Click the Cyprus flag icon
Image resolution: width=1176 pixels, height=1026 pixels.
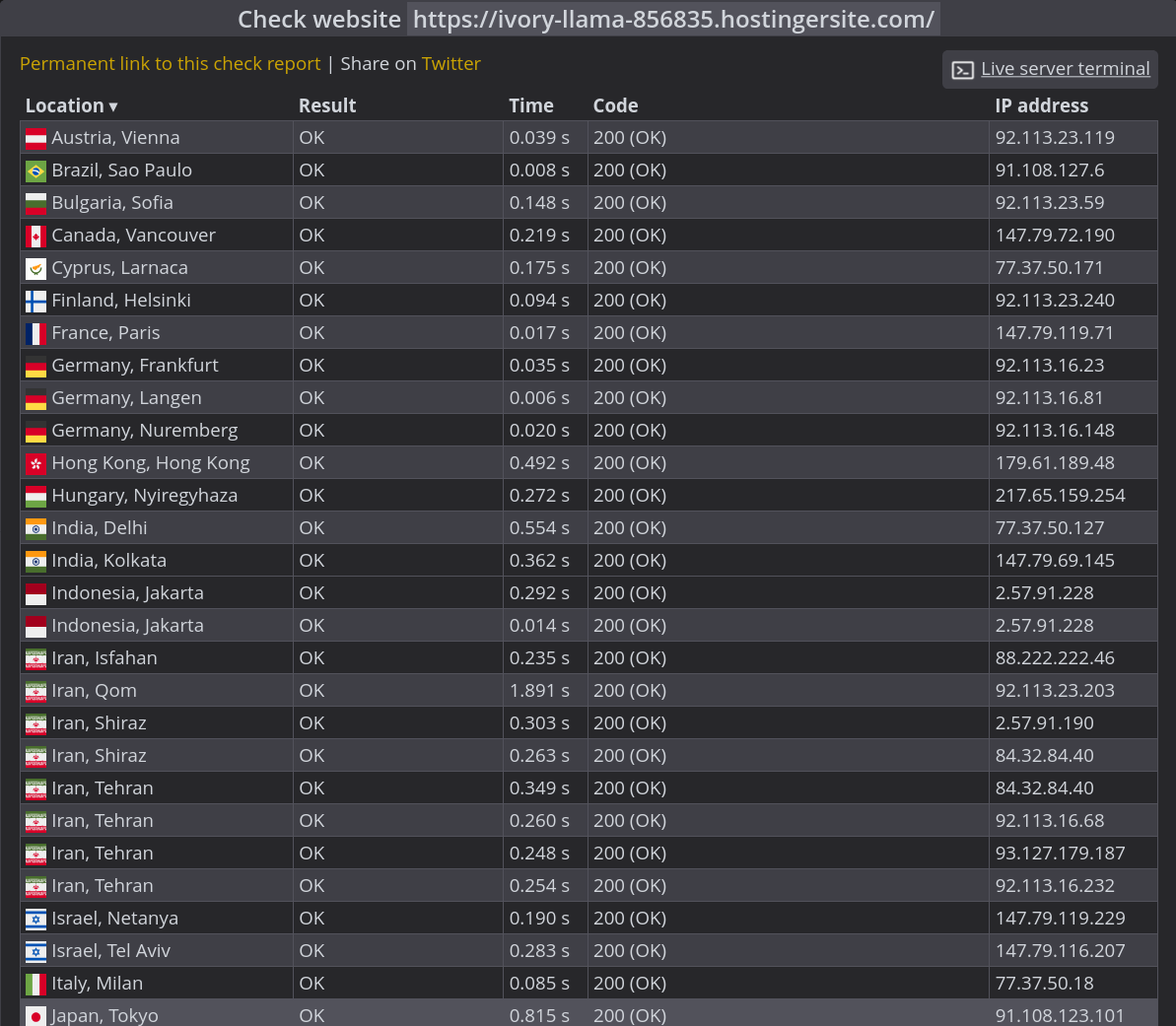pyautogui.click(x=35, y=268)
